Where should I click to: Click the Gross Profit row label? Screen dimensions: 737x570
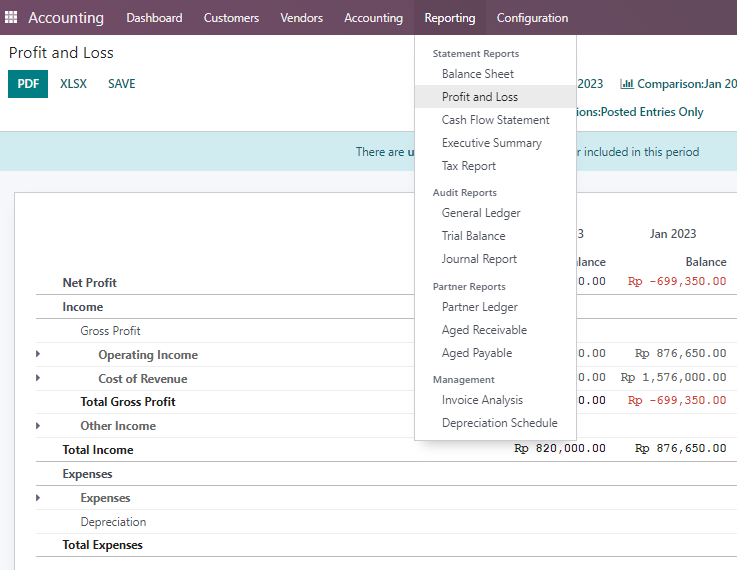pyautogui.click(x=110, y=331)
